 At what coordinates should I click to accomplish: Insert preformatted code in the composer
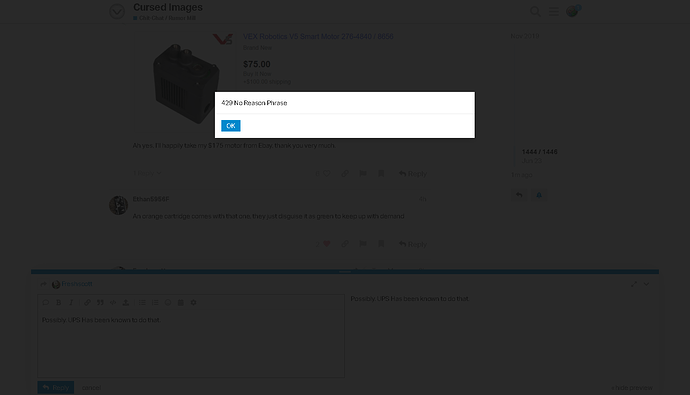113,303
